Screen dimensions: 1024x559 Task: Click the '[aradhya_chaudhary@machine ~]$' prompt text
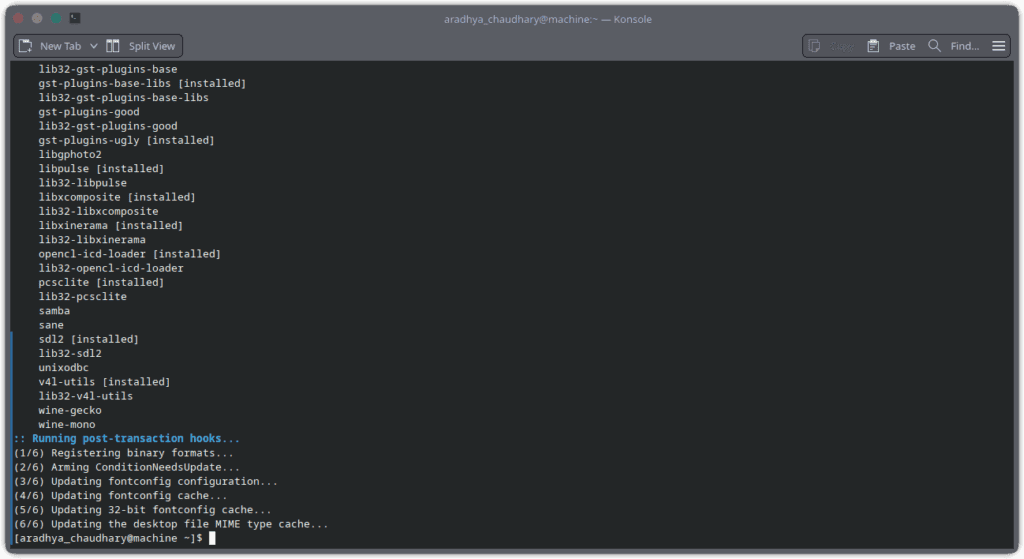(x=108, y=538)
